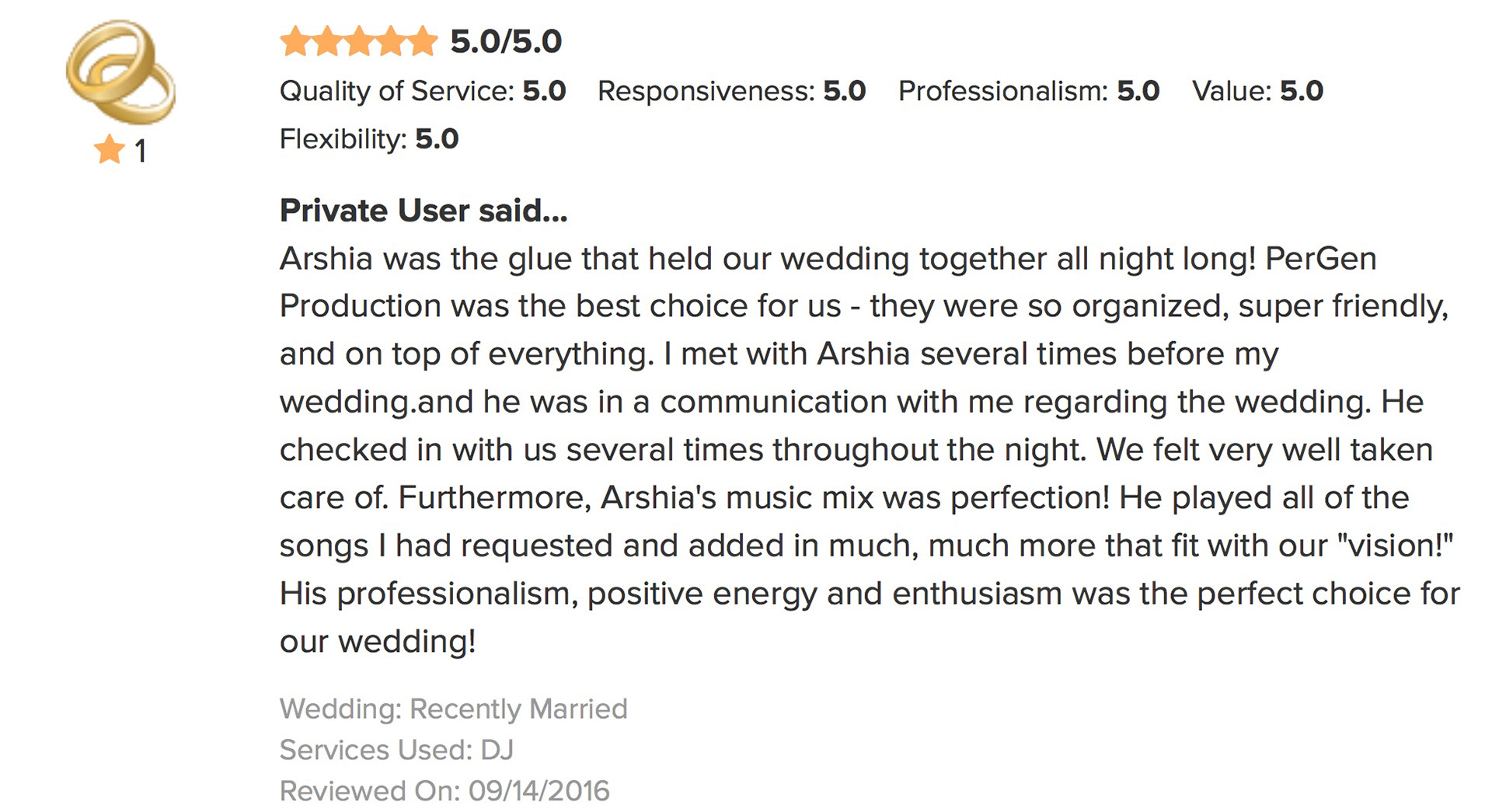This screenshot has width=1492, height=812.
Task: Click the fourth star in the rating row
Action: (x=391, y=41)
